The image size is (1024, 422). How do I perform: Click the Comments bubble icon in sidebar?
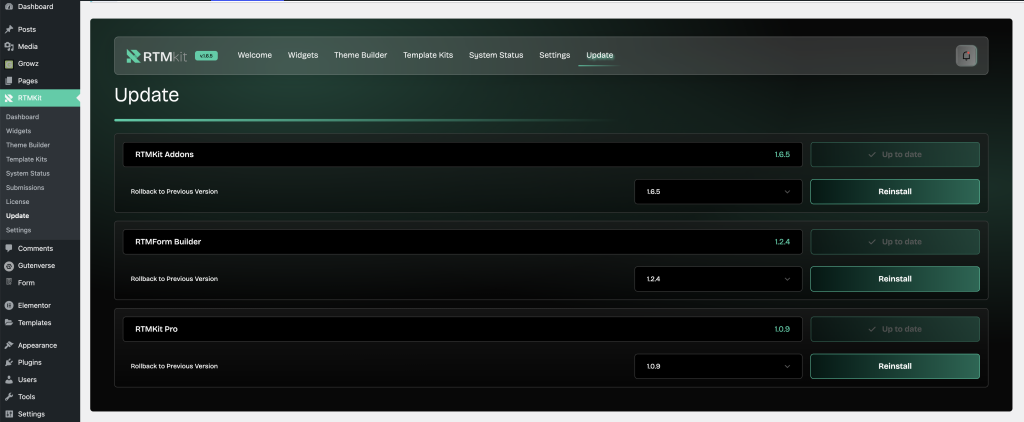click(9, 248)
